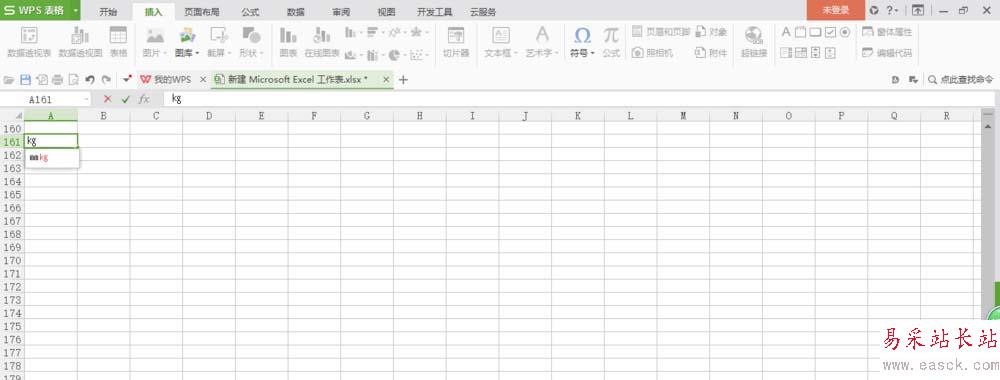Insert a pivot table (数据透视表)

point(29,42)
